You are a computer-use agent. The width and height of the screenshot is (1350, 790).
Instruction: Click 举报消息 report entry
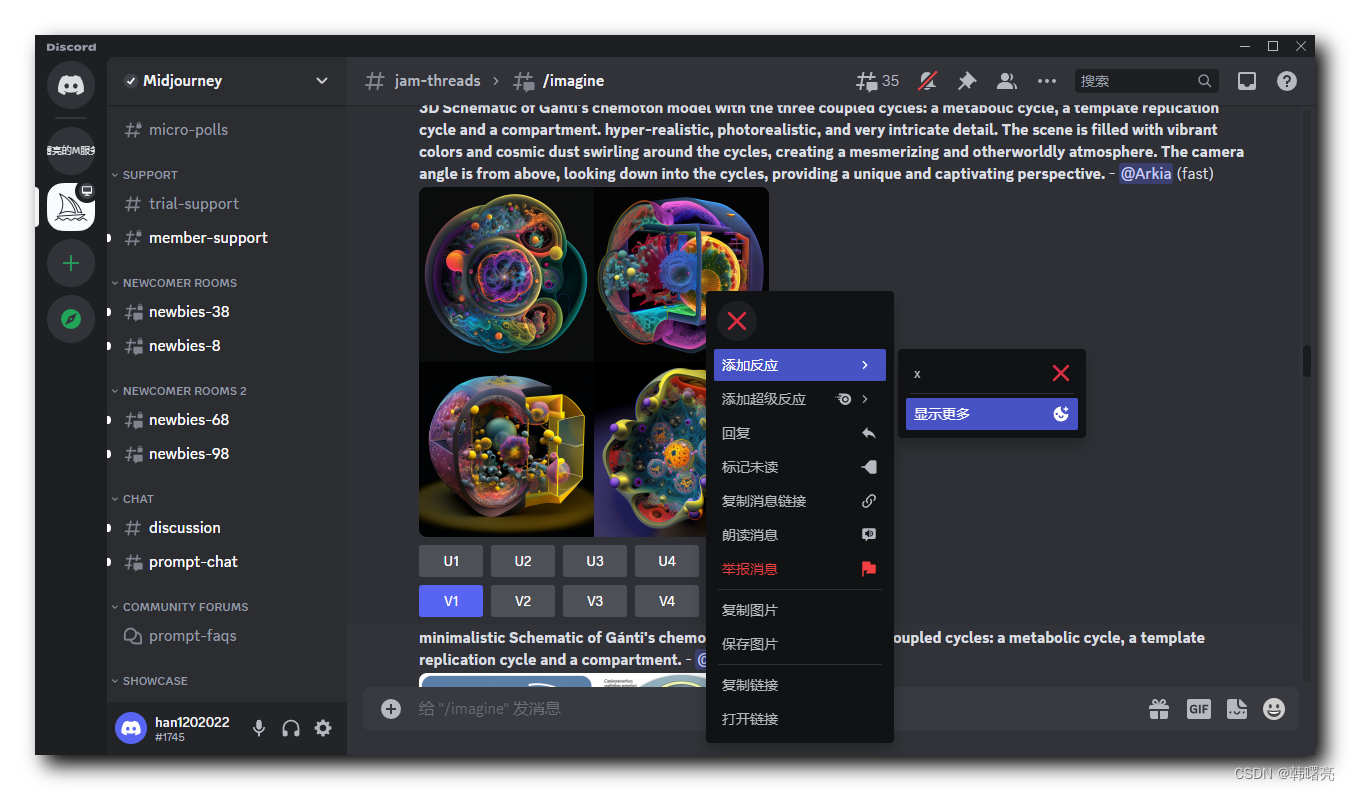coord(800,569)
